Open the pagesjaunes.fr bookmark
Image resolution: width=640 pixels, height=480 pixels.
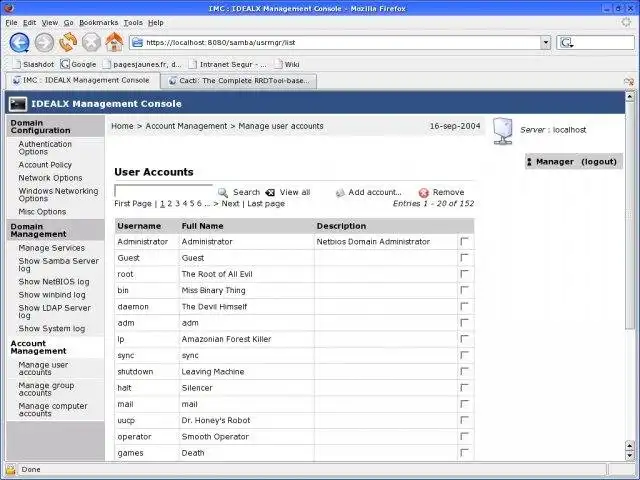[x=142, y=64]
